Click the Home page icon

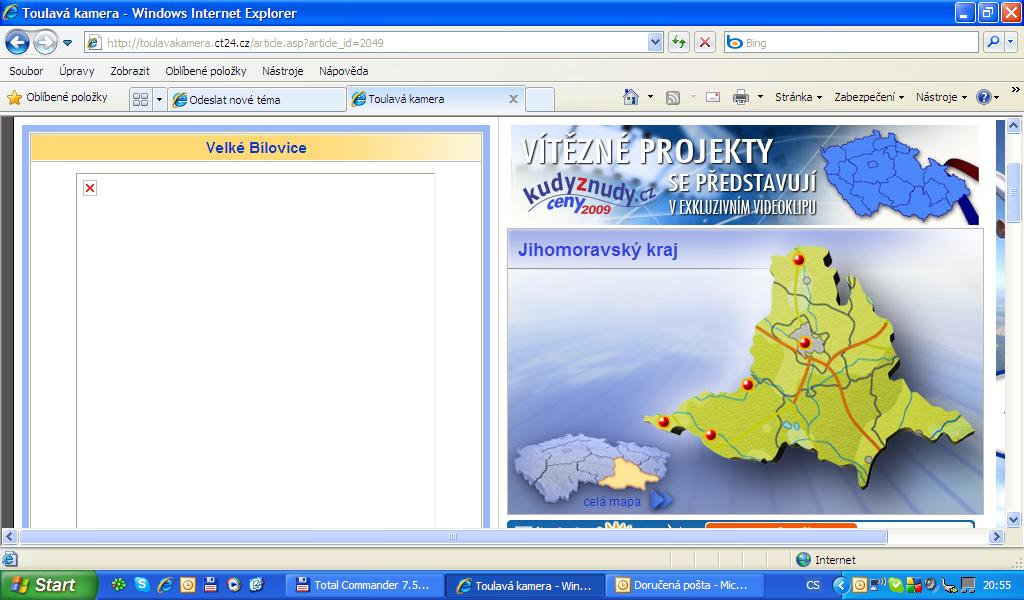click(x=631, y=97)
